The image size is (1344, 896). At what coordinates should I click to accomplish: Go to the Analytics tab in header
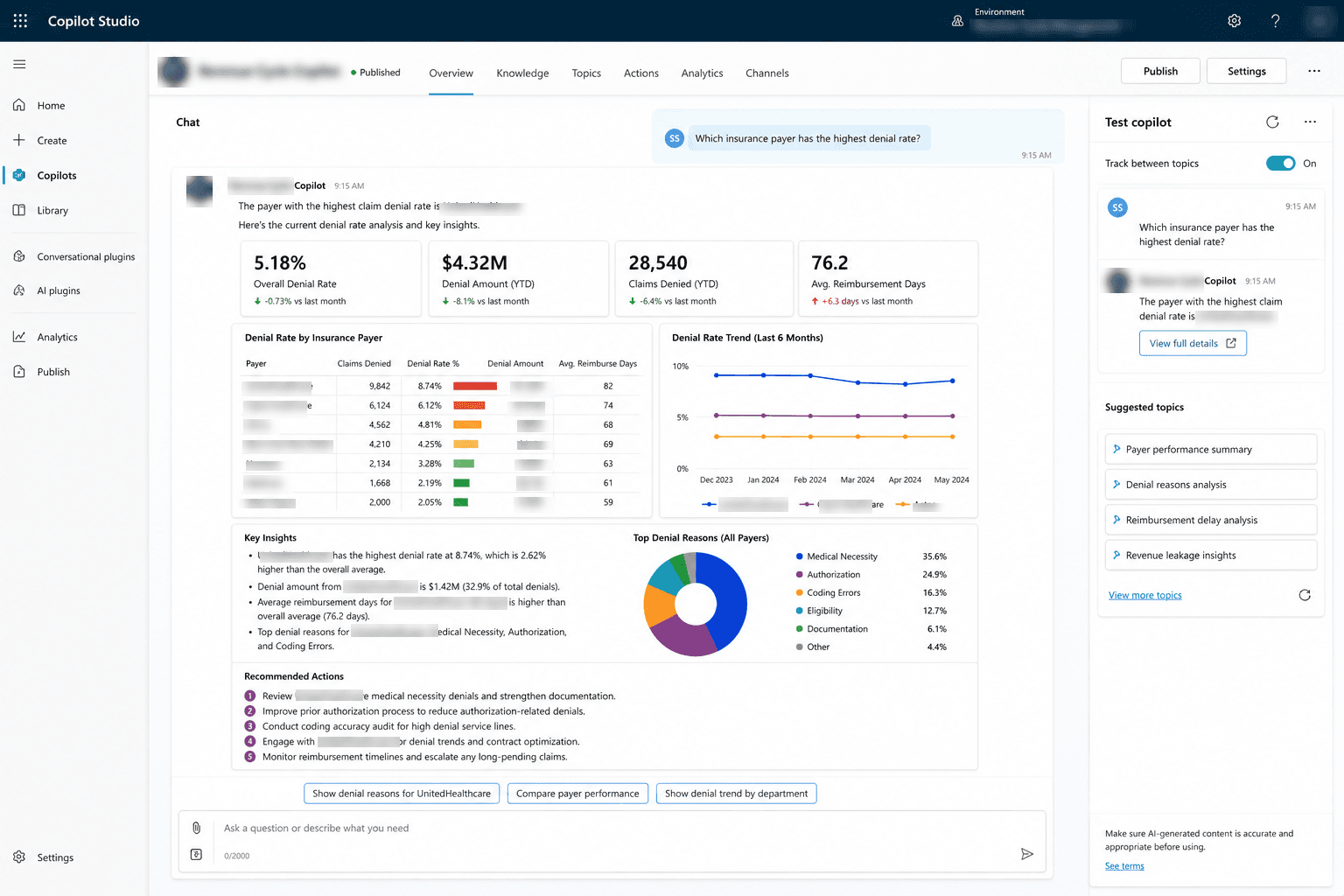click(702, 73)
